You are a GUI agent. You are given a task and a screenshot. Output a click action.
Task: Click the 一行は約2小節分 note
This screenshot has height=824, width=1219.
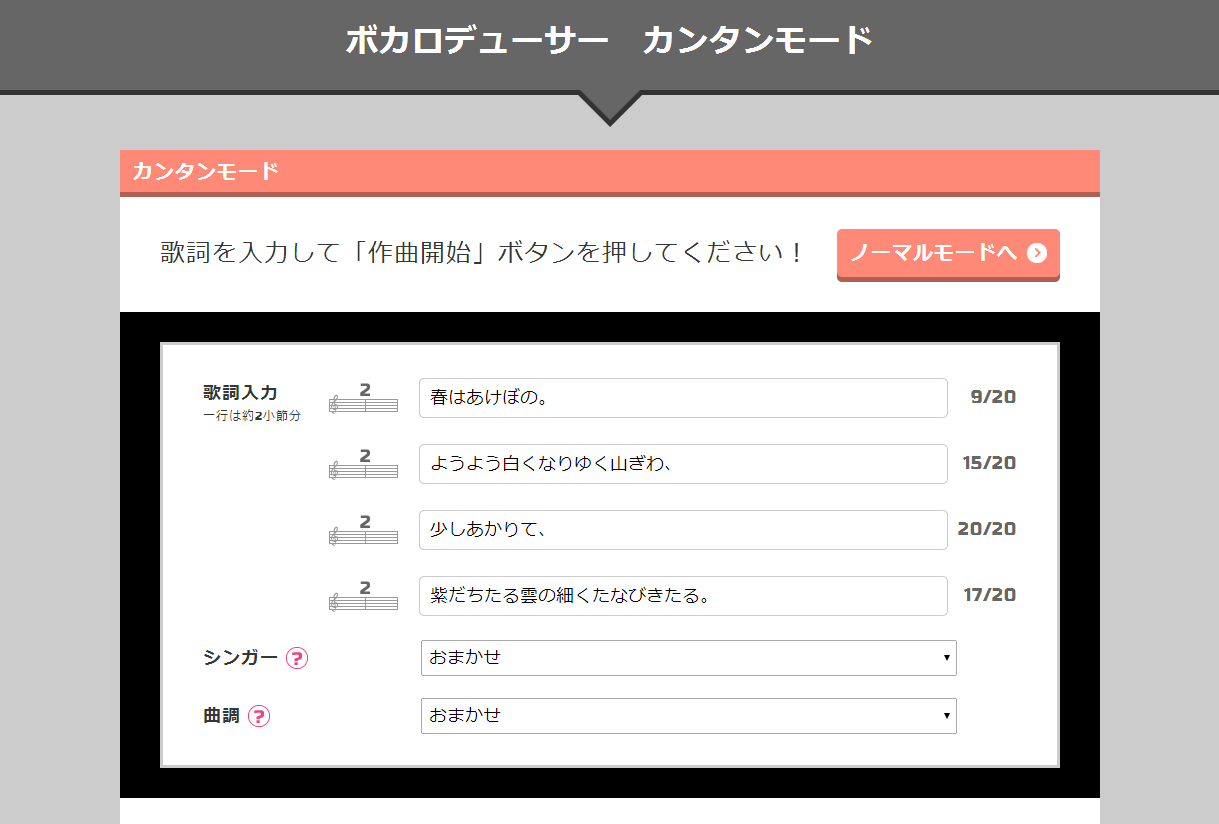(251, 415)
